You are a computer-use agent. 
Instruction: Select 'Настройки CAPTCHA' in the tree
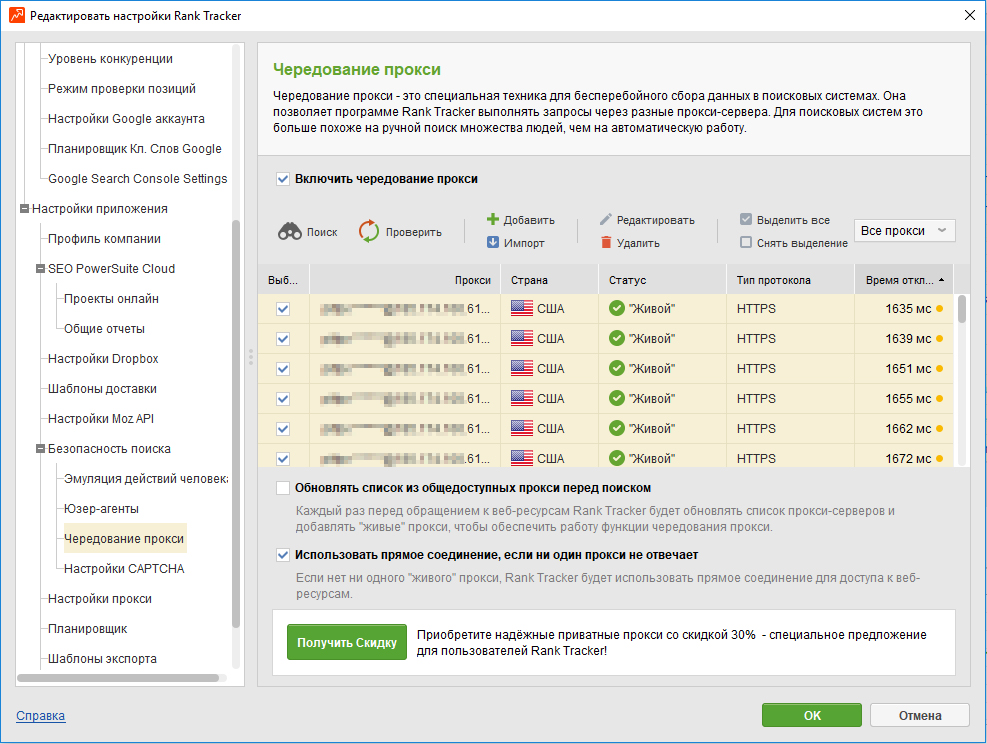[124, 568]
